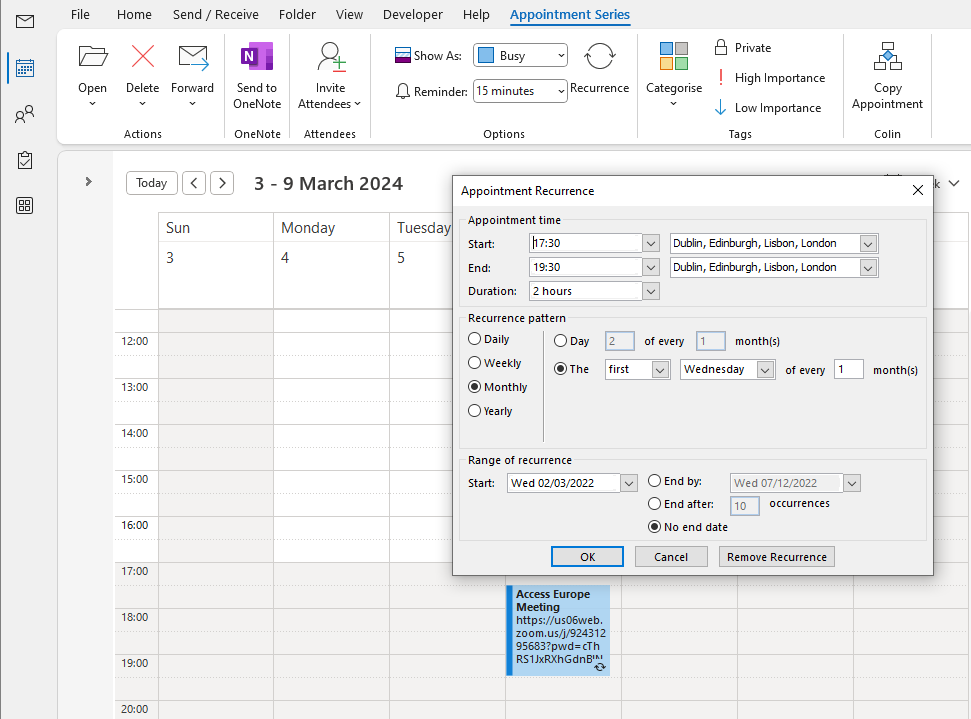Switch to the Developer tab
Viewport: 971px width, 719px height.
click(x=412, y=14)
